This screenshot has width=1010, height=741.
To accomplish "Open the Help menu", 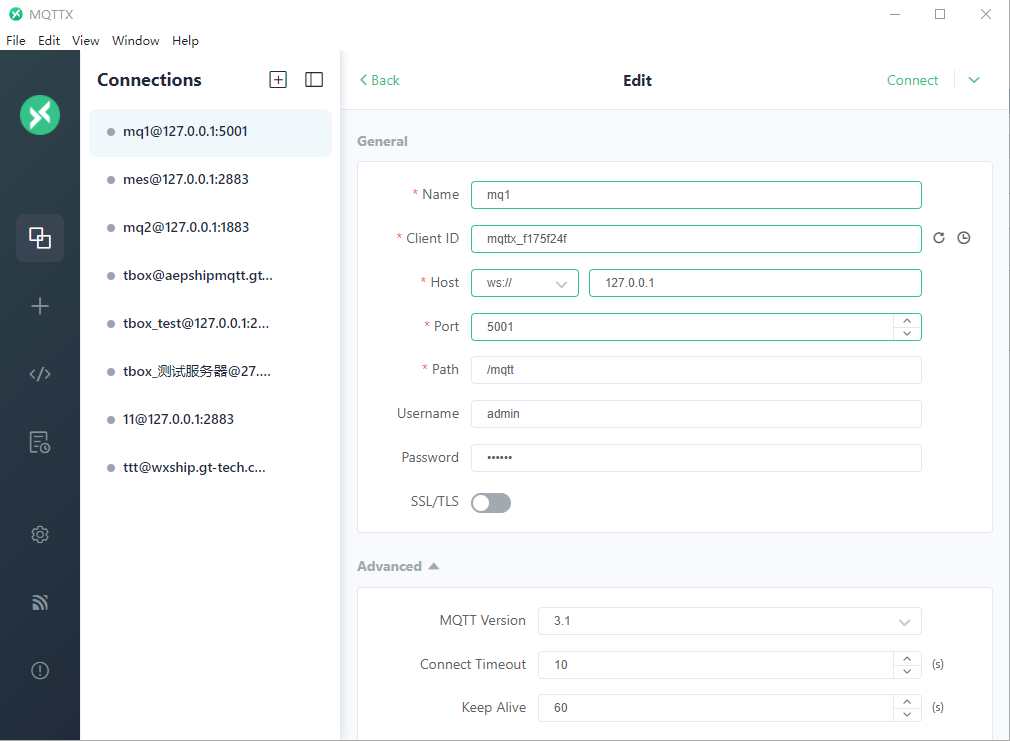I will pyautogui.click(x=185, y=41).
